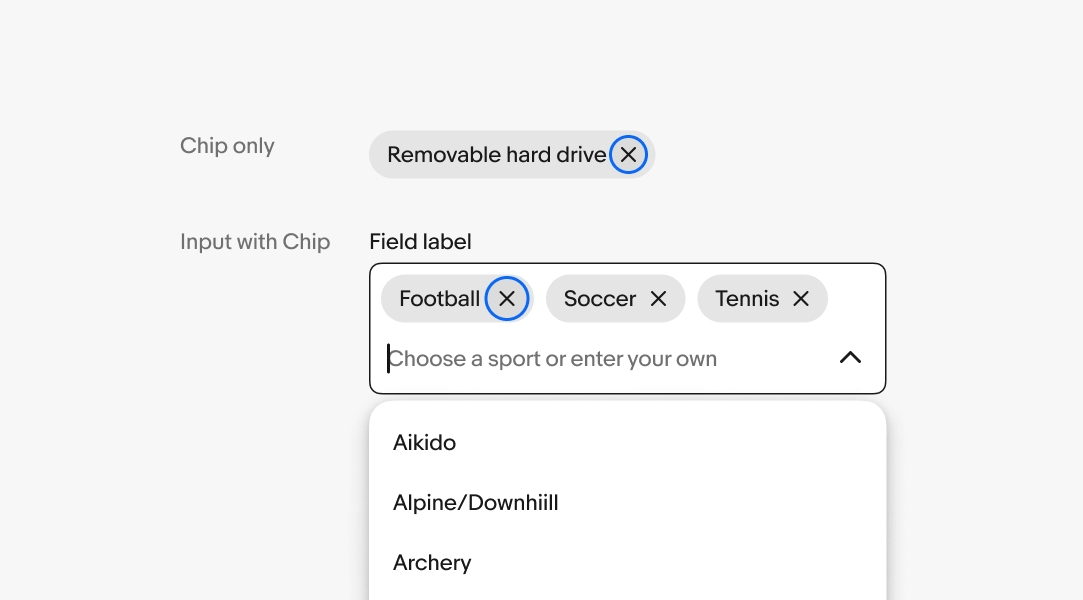Click blank area right of Archery option

point(700,563)
